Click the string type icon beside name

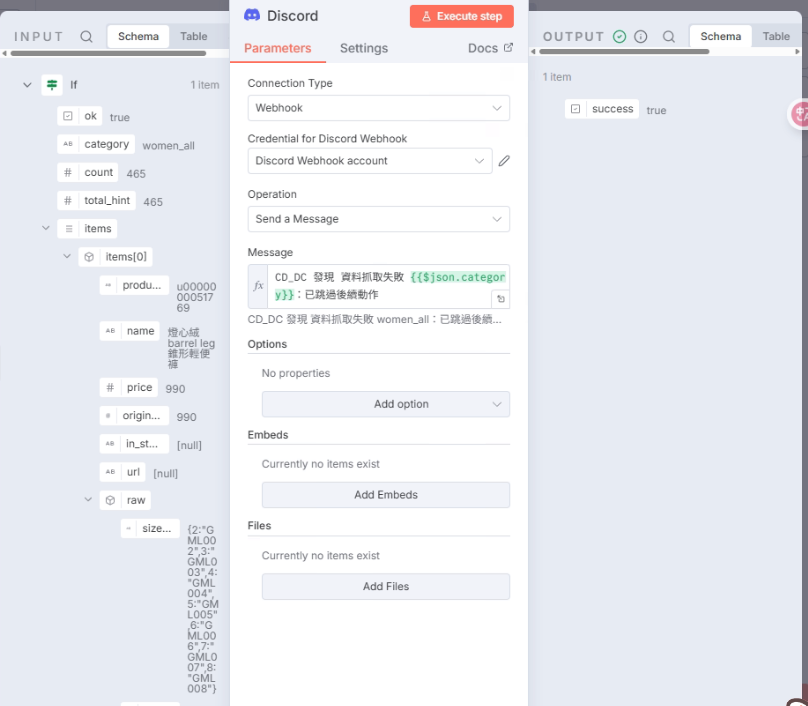[x=110, y=331]
